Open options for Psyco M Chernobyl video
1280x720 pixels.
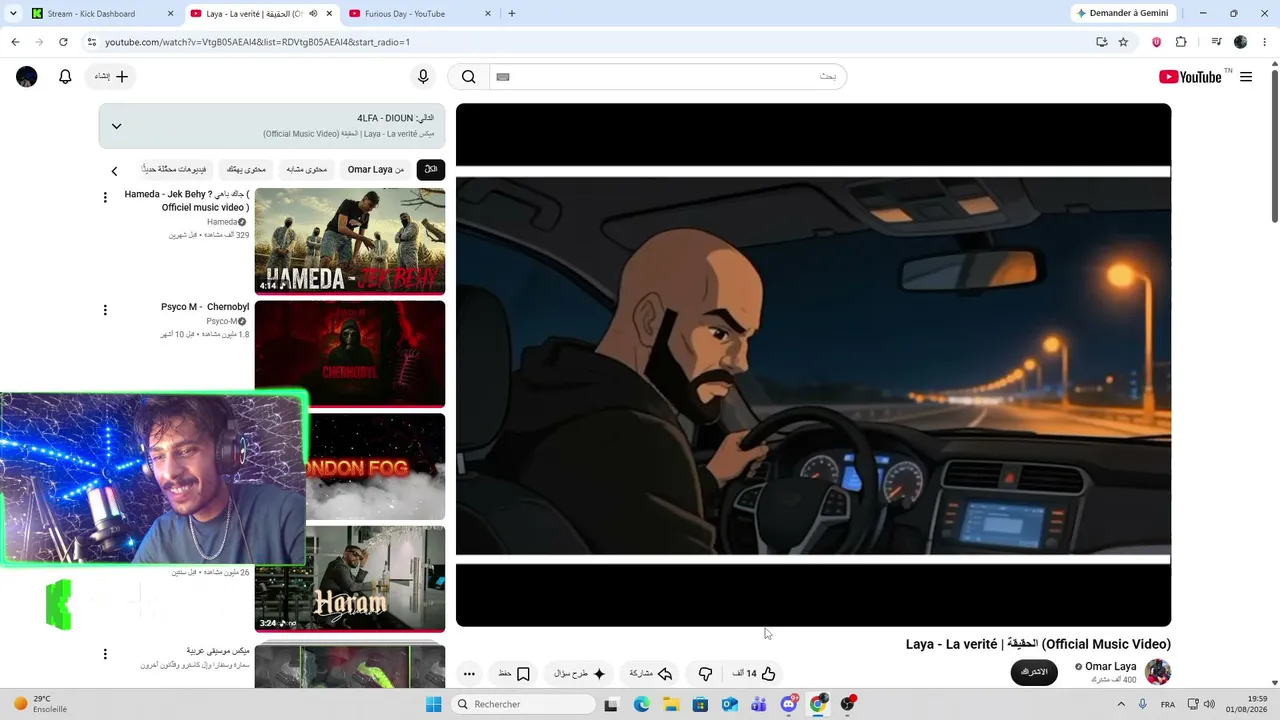pos(105,311)
